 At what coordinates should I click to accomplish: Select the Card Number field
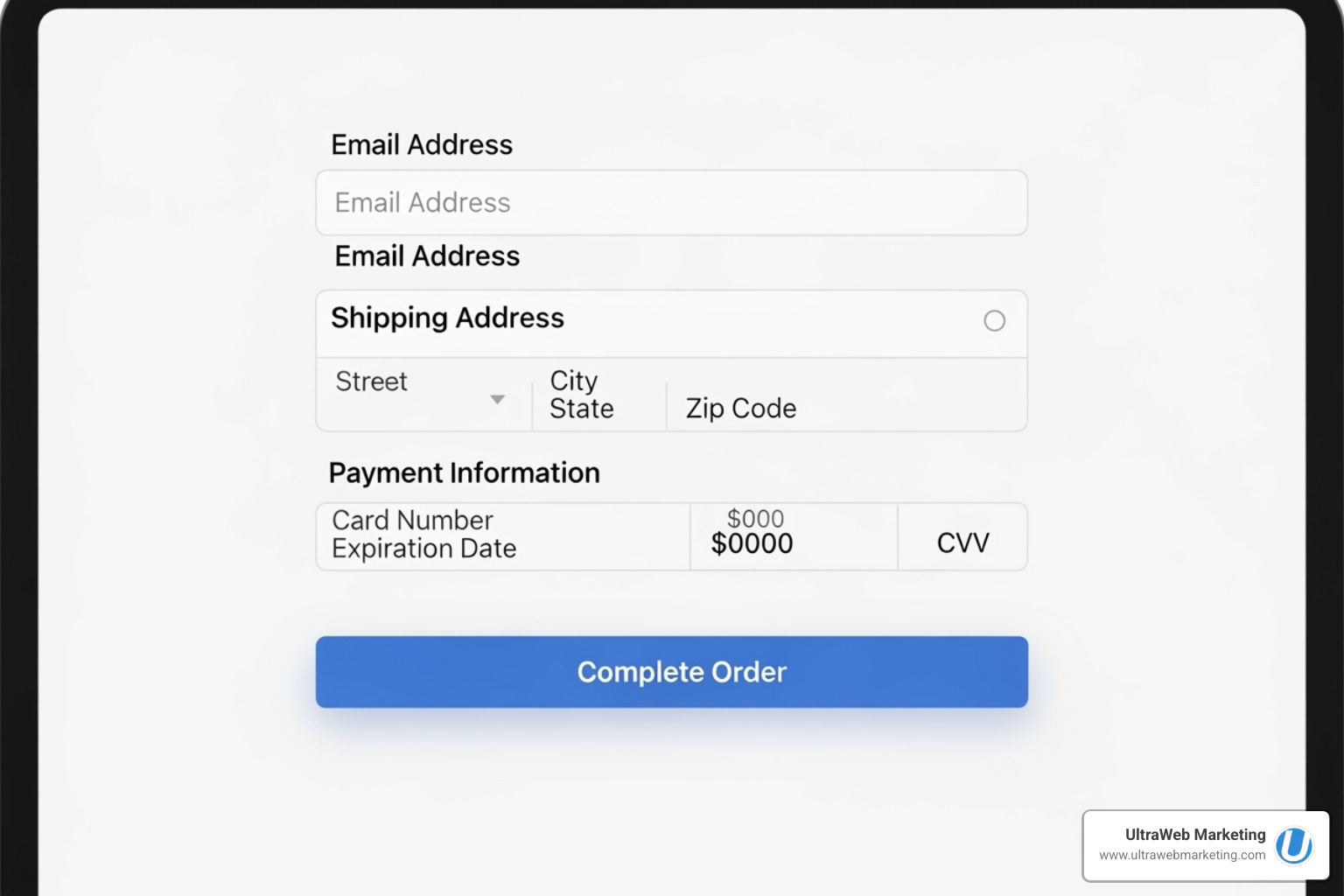coord(411,520)
